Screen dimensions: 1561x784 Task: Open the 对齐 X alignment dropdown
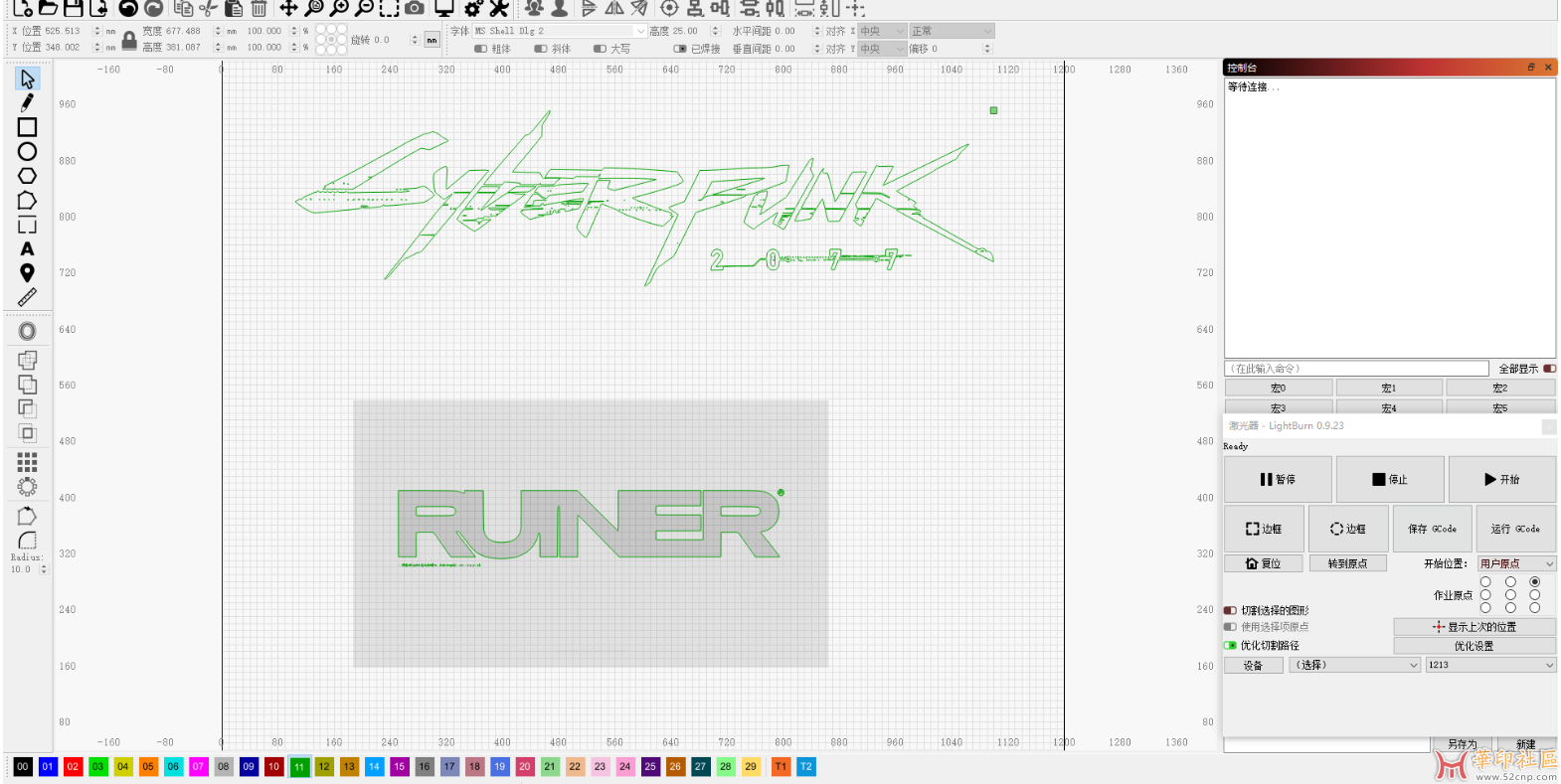882,31
